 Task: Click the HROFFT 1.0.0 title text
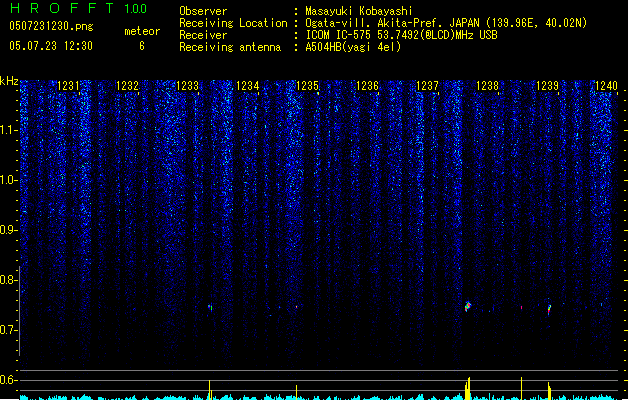(x=79, y=8)
